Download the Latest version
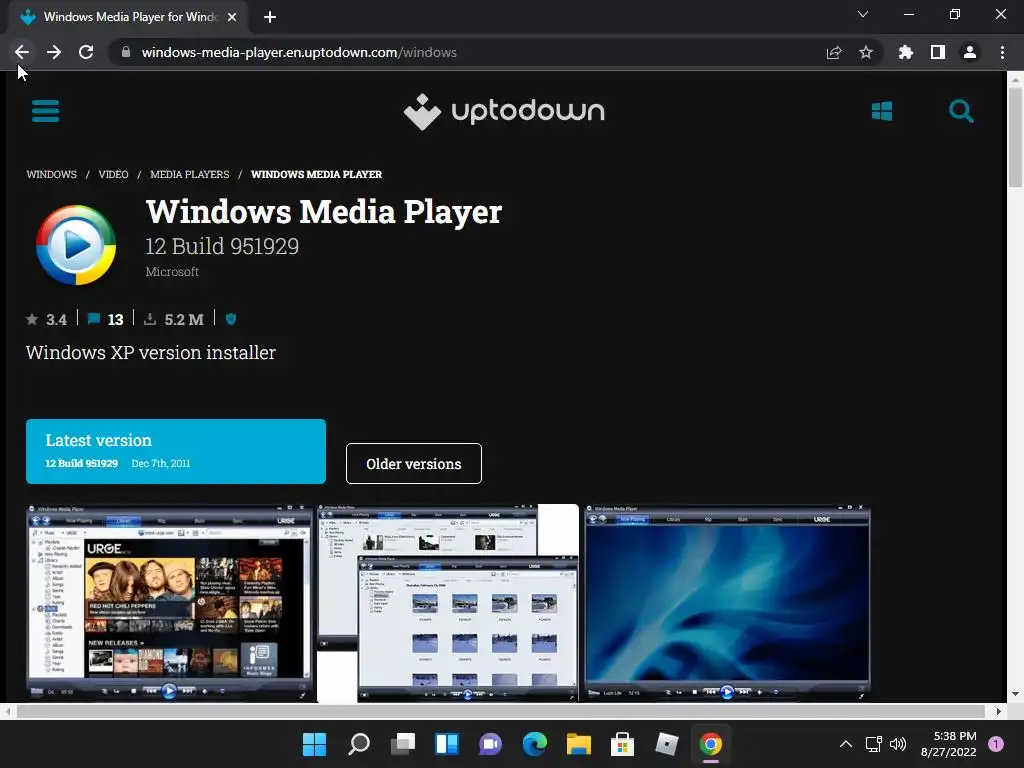 [176, 451]
